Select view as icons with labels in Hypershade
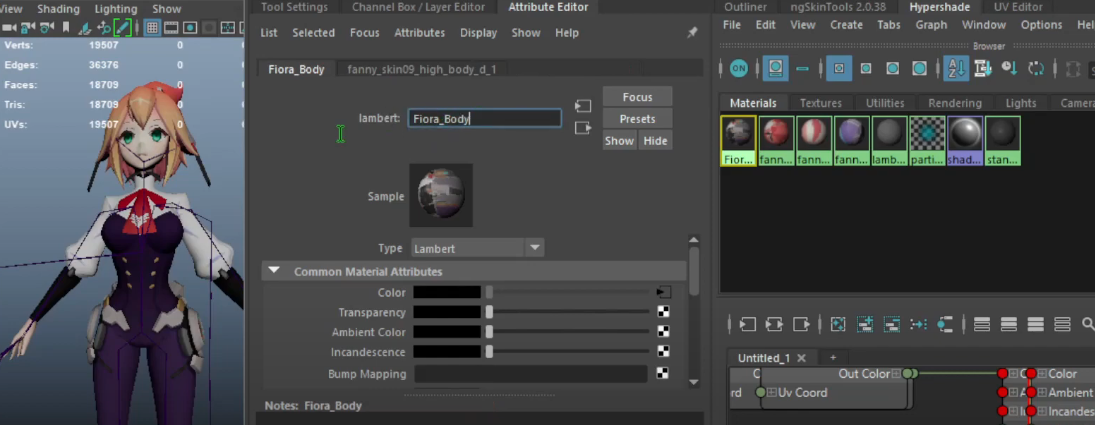 [x=776, y=68]
